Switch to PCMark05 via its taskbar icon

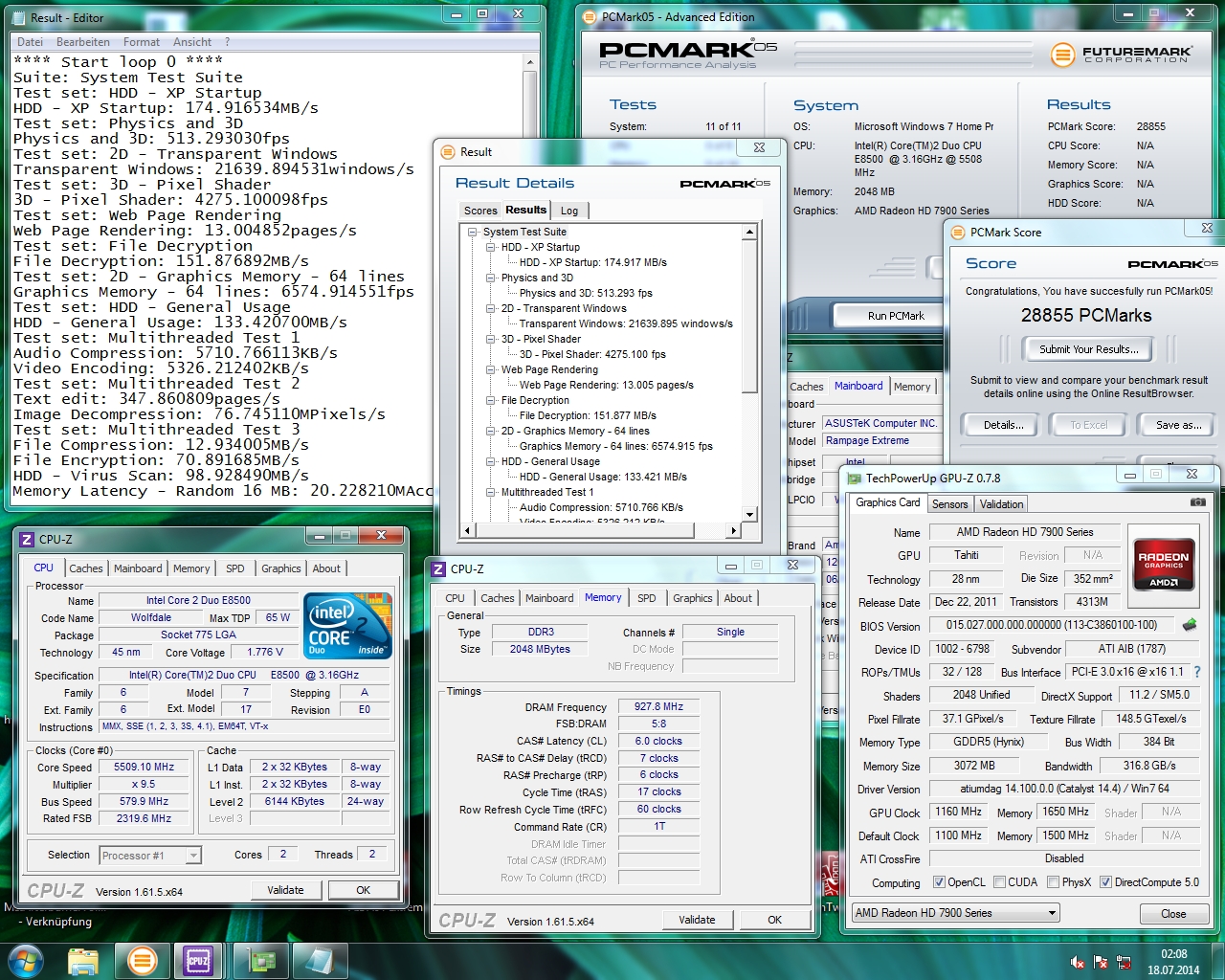[143, 960]
